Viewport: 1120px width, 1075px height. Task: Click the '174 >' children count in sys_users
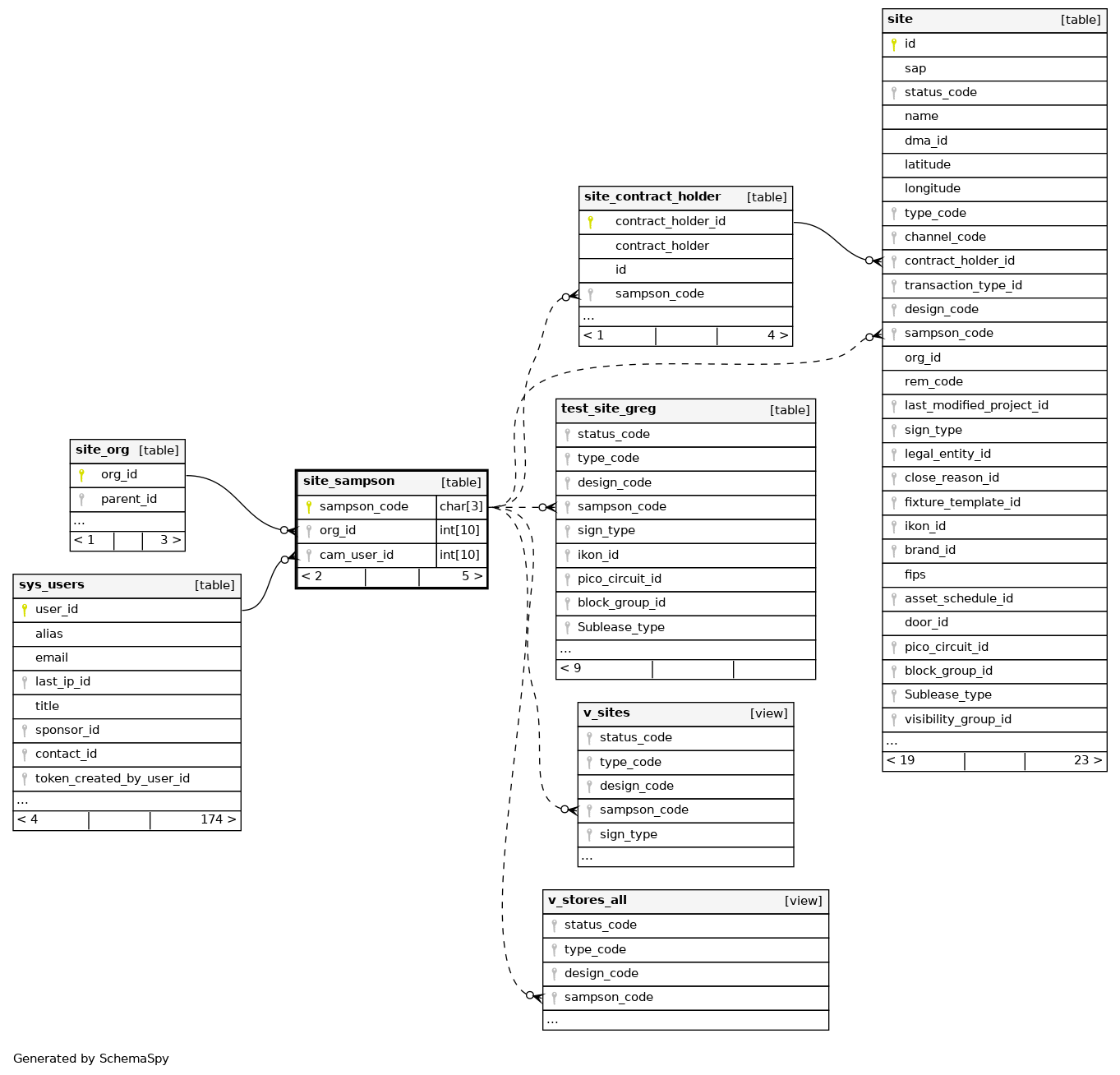[x=218, y=820]
